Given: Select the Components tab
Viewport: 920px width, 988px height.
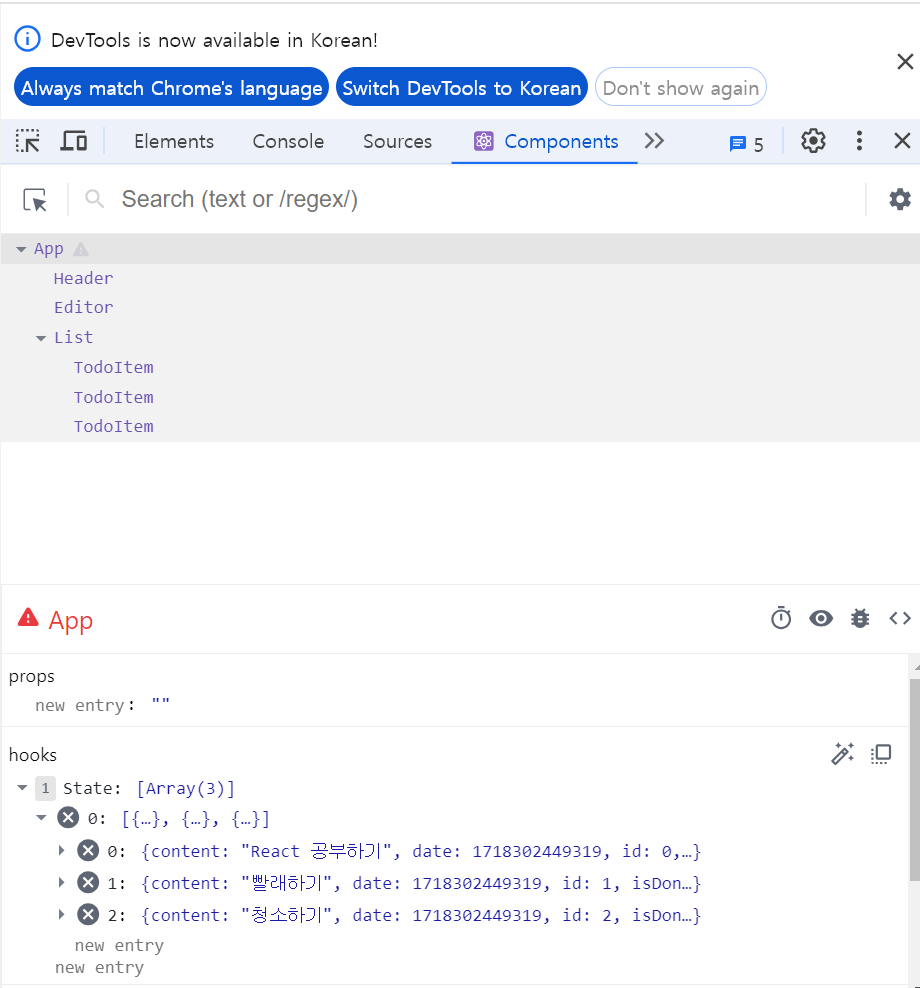Looking at the screenshot, I should coord(546,141).
